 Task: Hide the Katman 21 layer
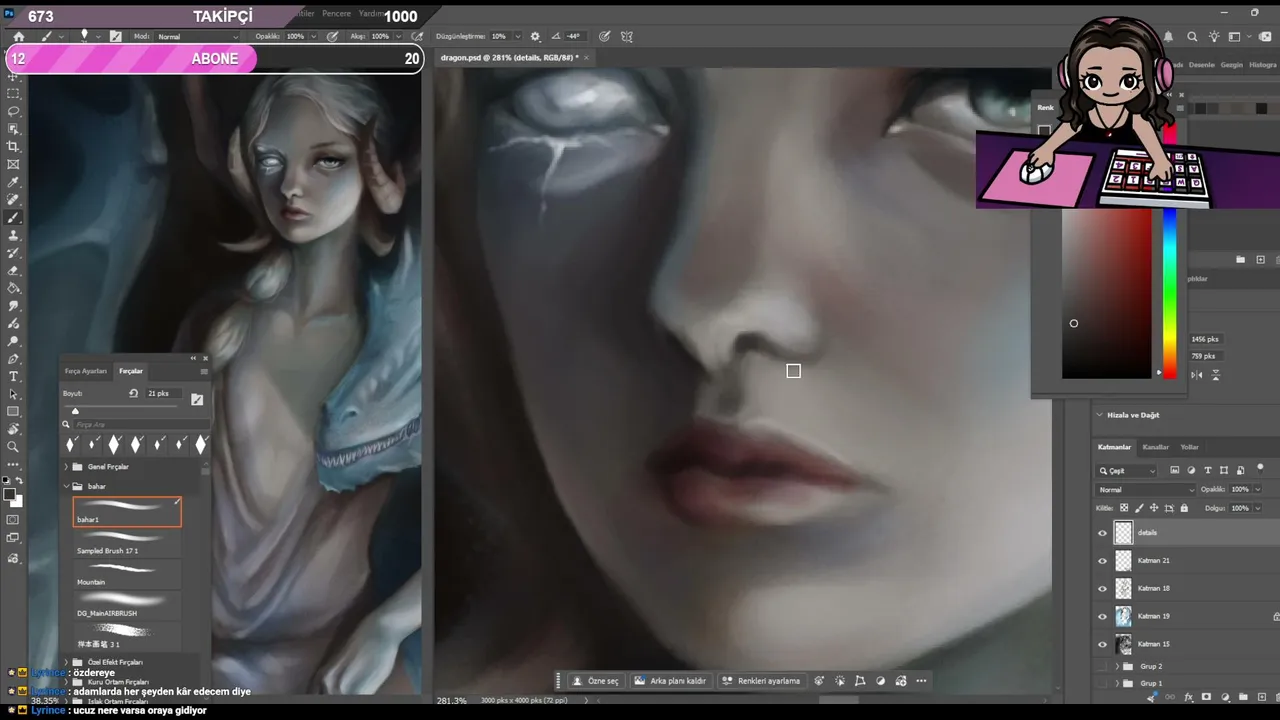pos(1103,561)
